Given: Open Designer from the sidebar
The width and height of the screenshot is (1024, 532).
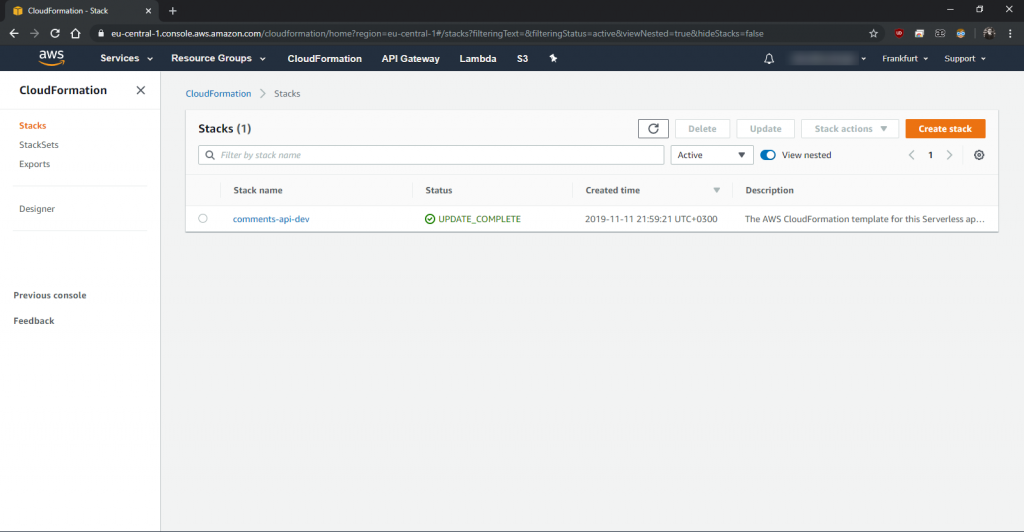Looking at the screenshot, I should pos(37,209).
